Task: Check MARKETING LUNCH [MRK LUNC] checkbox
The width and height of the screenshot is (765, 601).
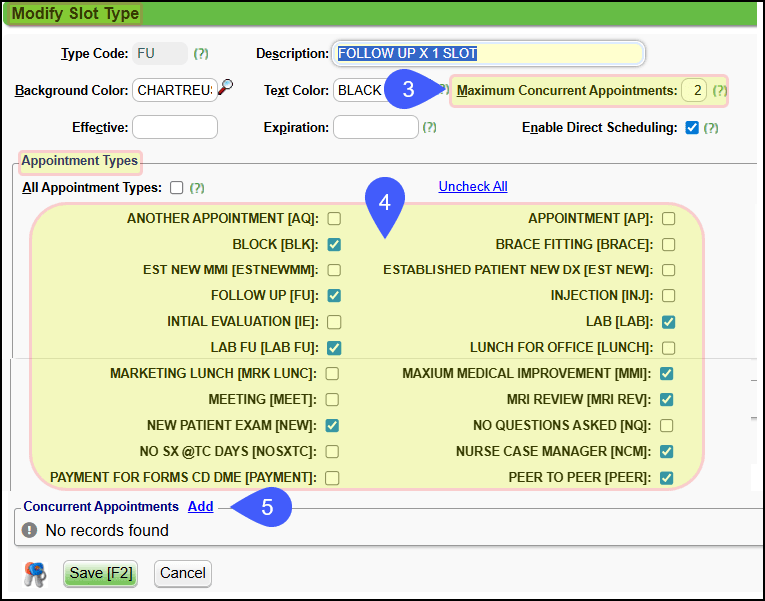Action: coord(332,374)
